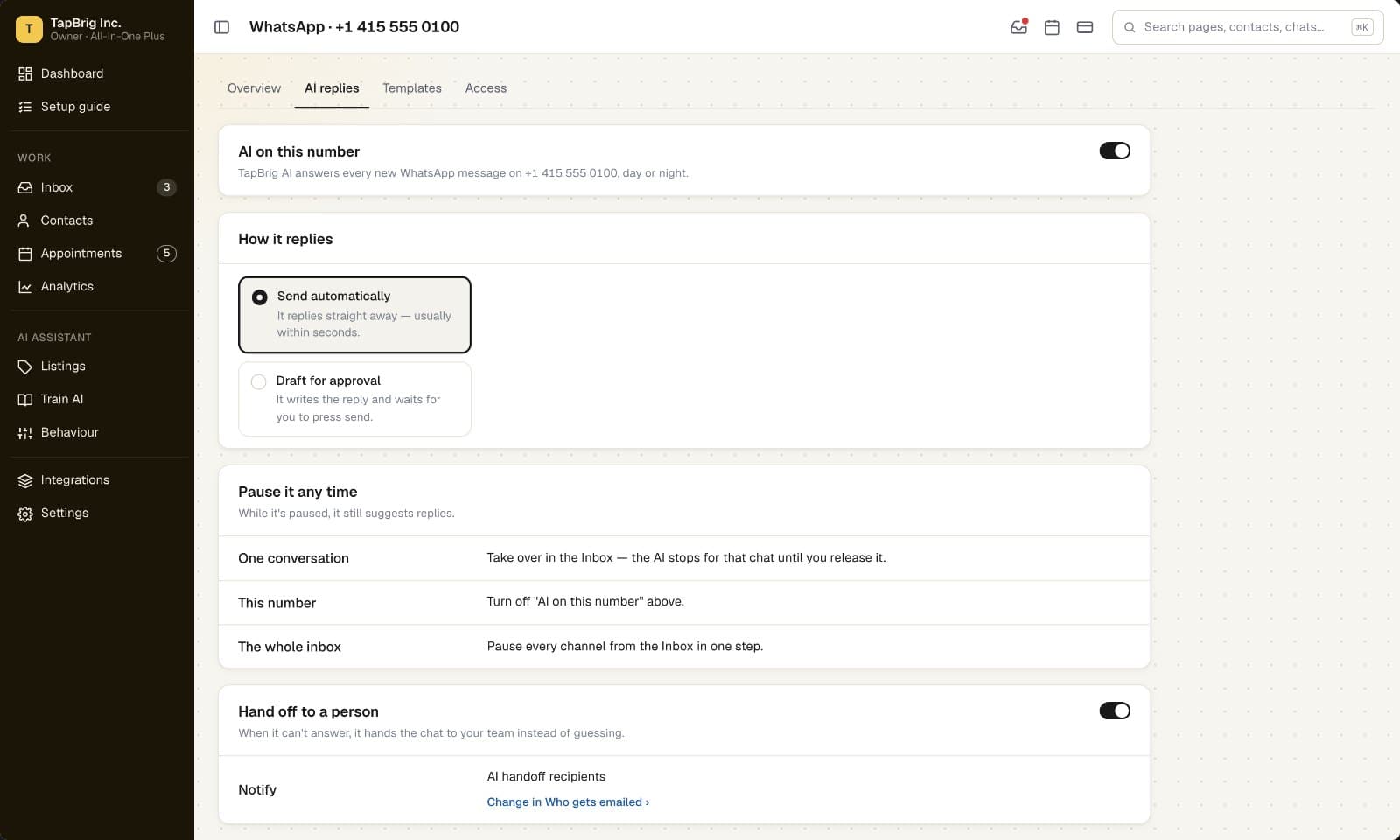
Task: Switch to the Overview tab
Action: 254,88
